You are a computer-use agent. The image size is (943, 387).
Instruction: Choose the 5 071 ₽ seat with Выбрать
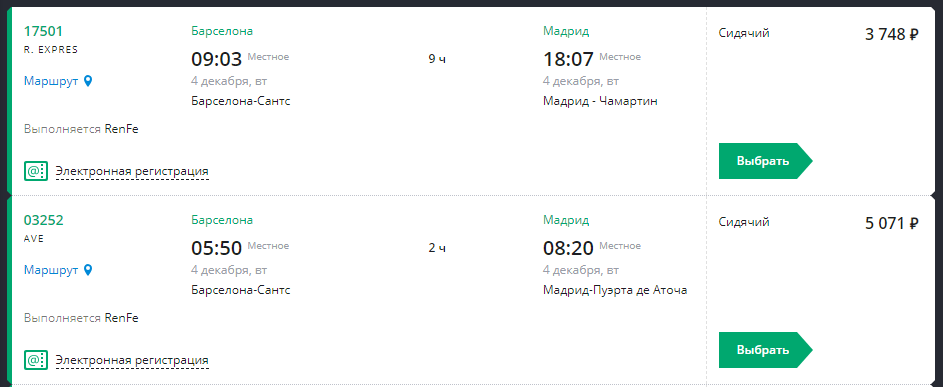pyautogui.click(x=765, y=350)
